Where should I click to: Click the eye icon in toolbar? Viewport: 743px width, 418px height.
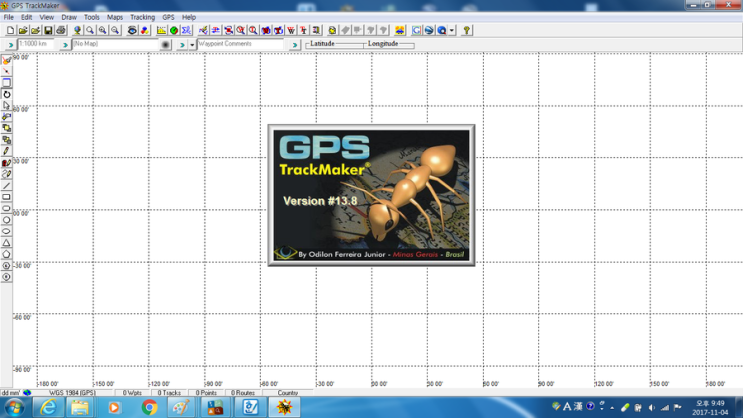(132, 30)
